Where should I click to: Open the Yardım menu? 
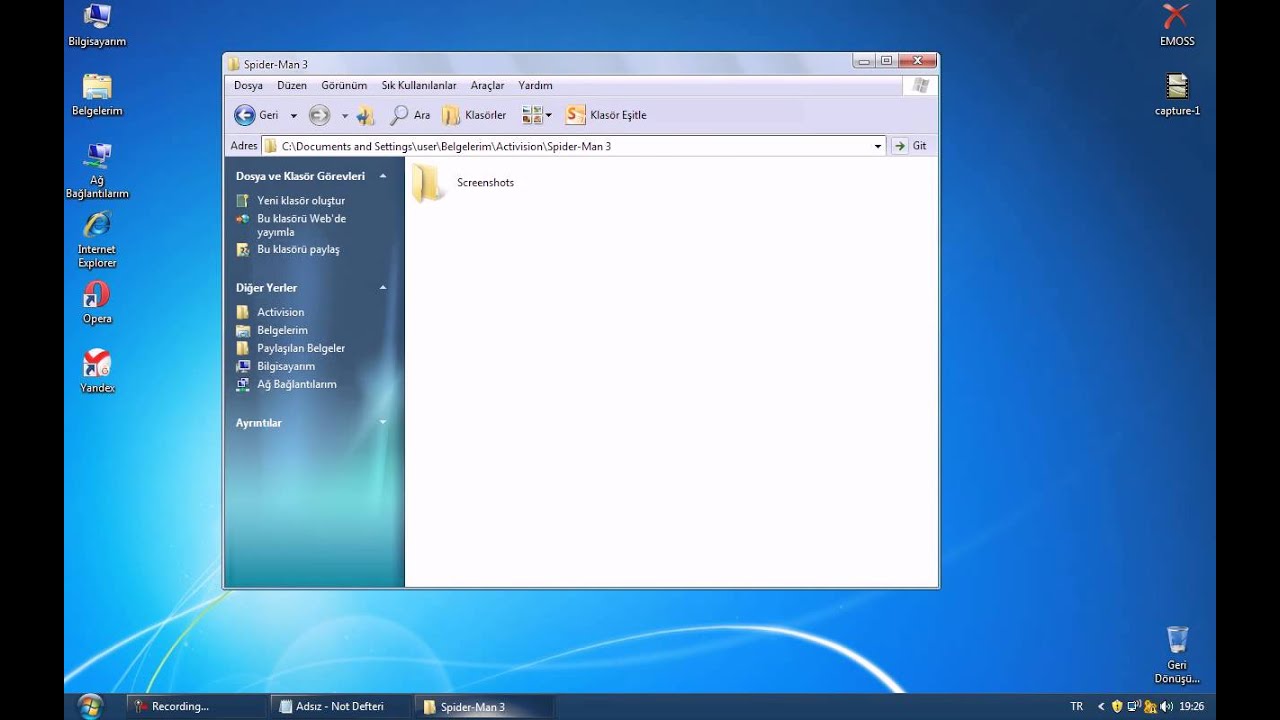[x=535, y=86]
